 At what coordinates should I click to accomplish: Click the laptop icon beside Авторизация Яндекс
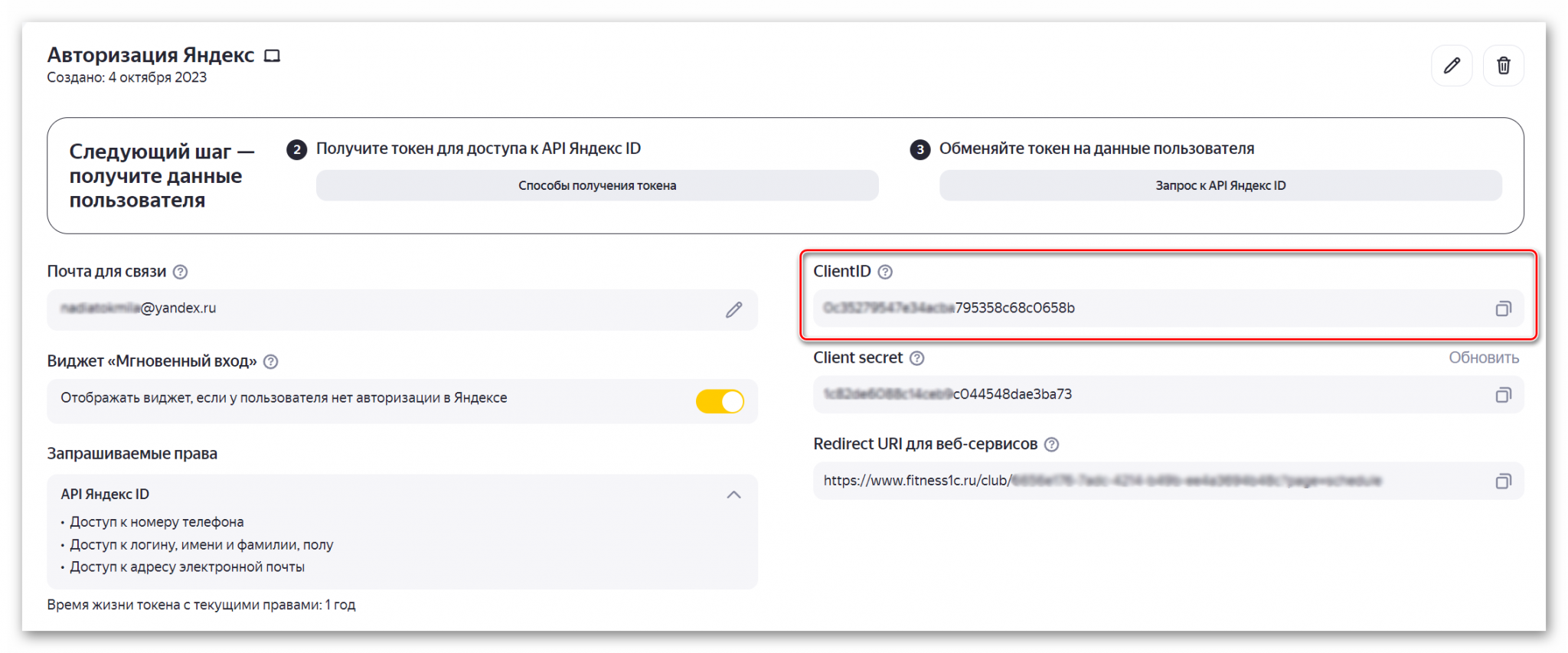coord(272,56)
